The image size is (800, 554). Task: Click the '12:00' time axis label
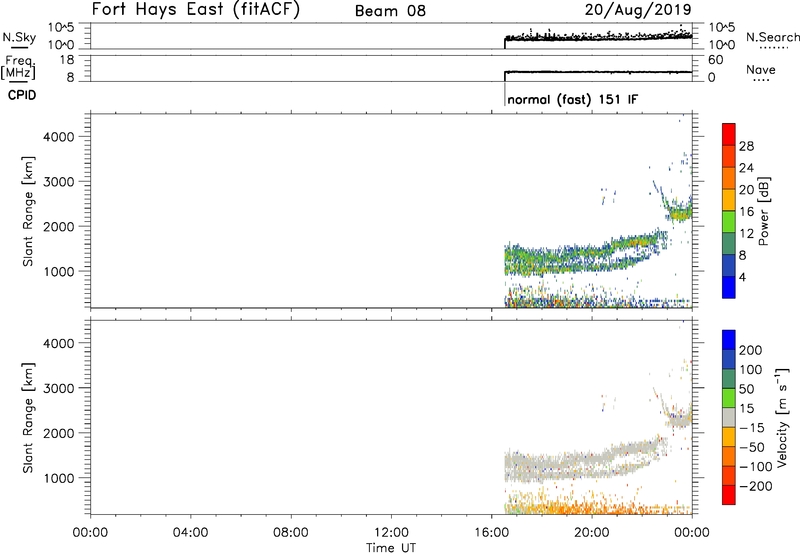point(391,533)
